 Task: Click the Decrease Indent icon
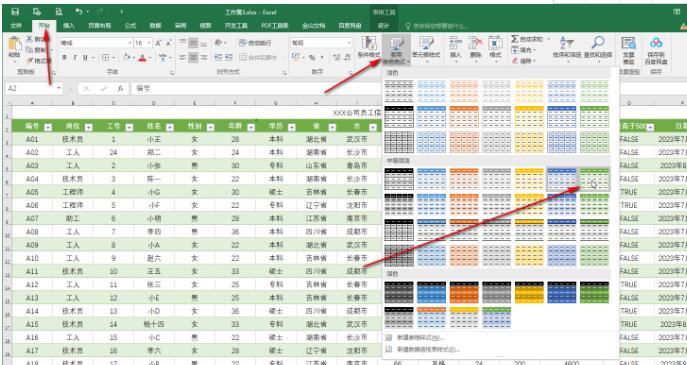point(217,57)
